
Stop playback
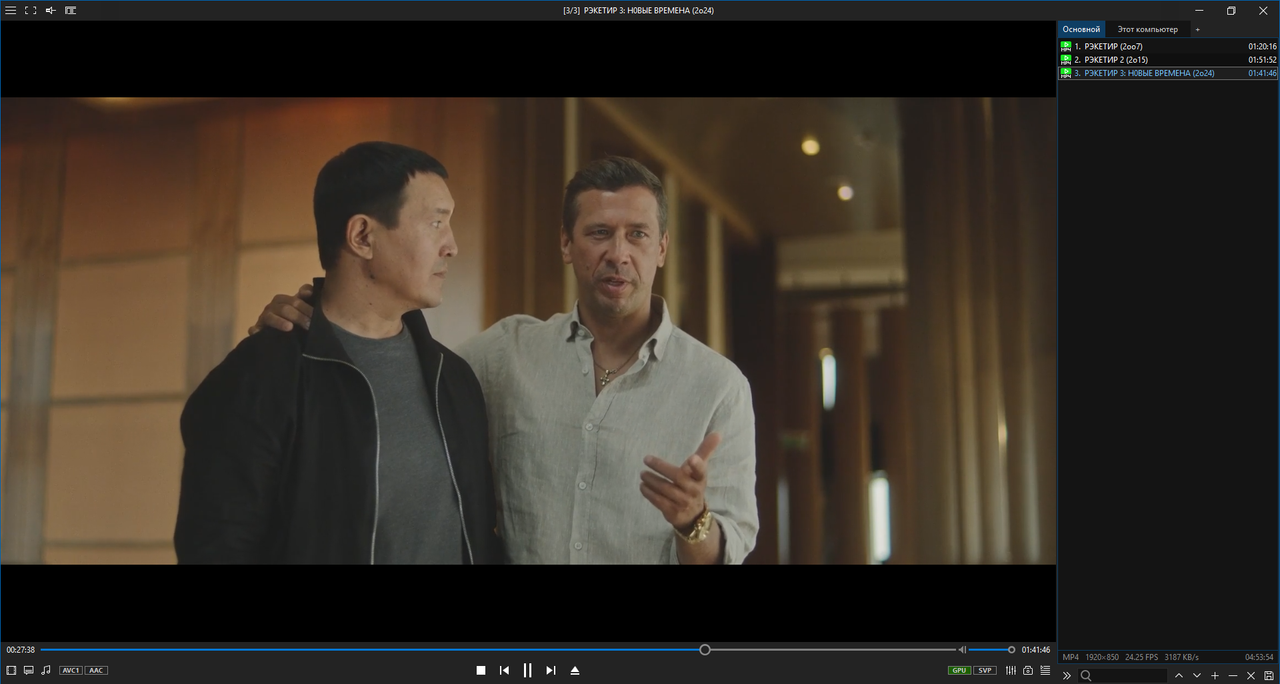pos(481,670)
